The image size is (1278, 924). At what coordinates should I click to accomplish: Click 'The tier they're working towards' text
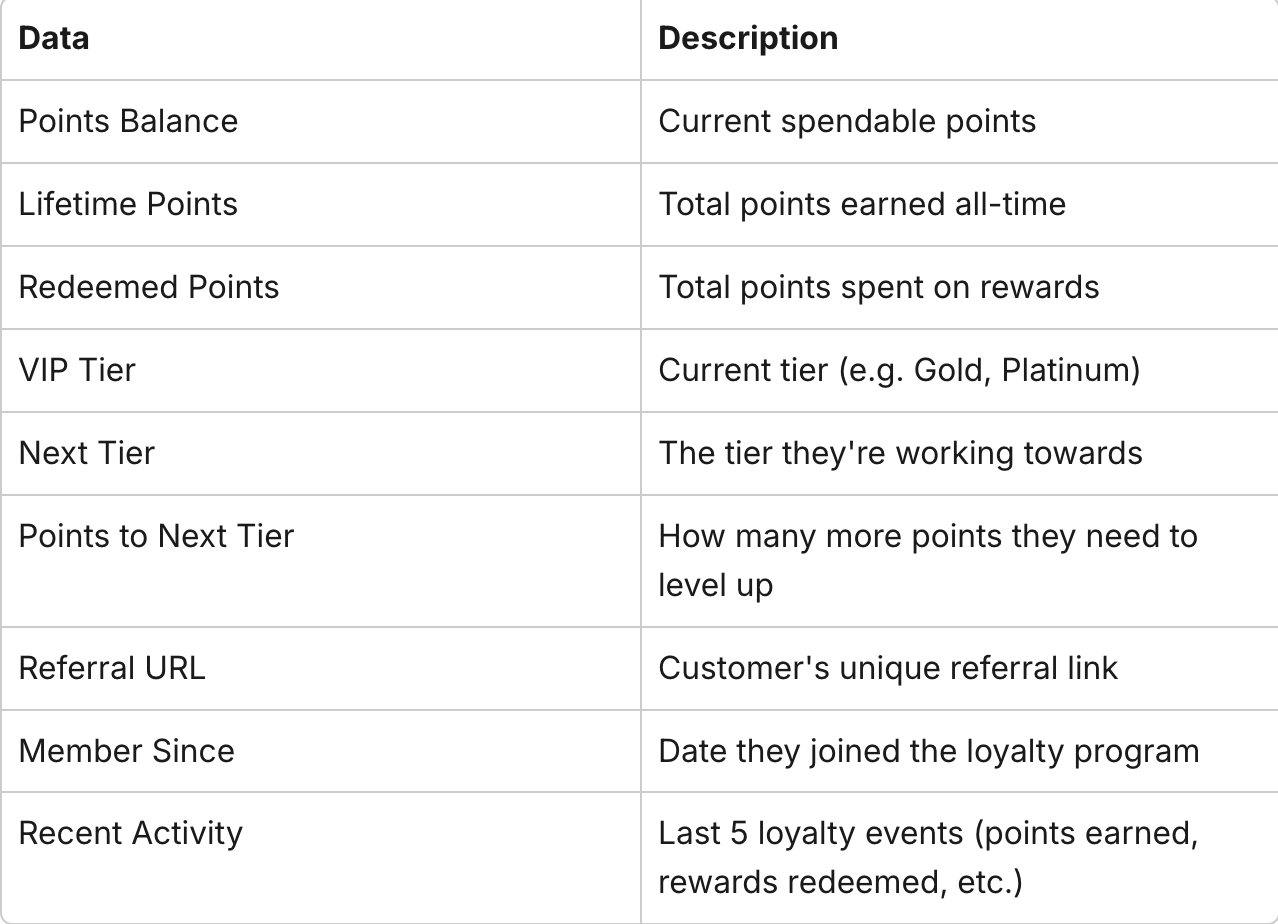point(900,453)
